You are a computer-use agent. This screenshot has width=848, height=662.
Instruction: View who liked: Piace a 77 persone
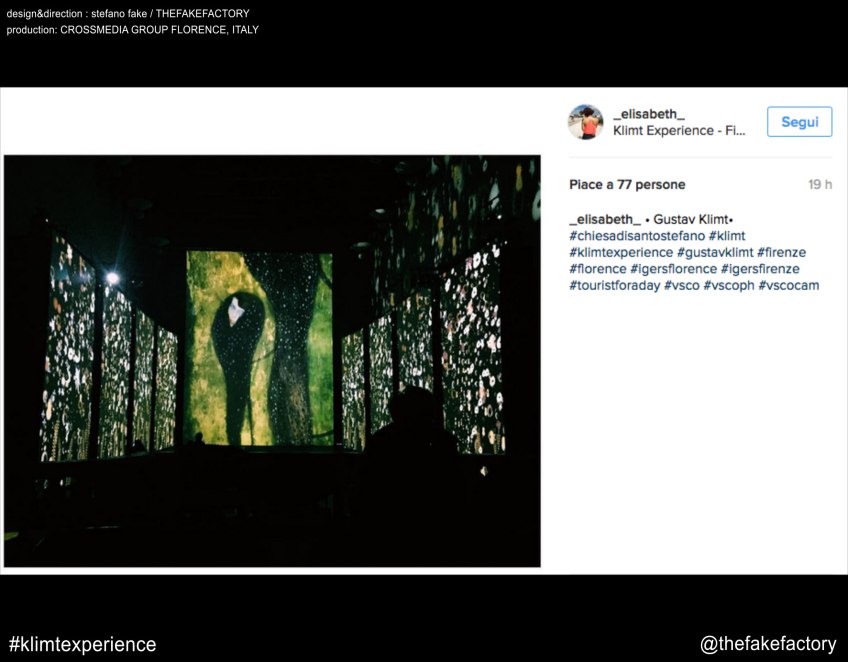(627, 185)
